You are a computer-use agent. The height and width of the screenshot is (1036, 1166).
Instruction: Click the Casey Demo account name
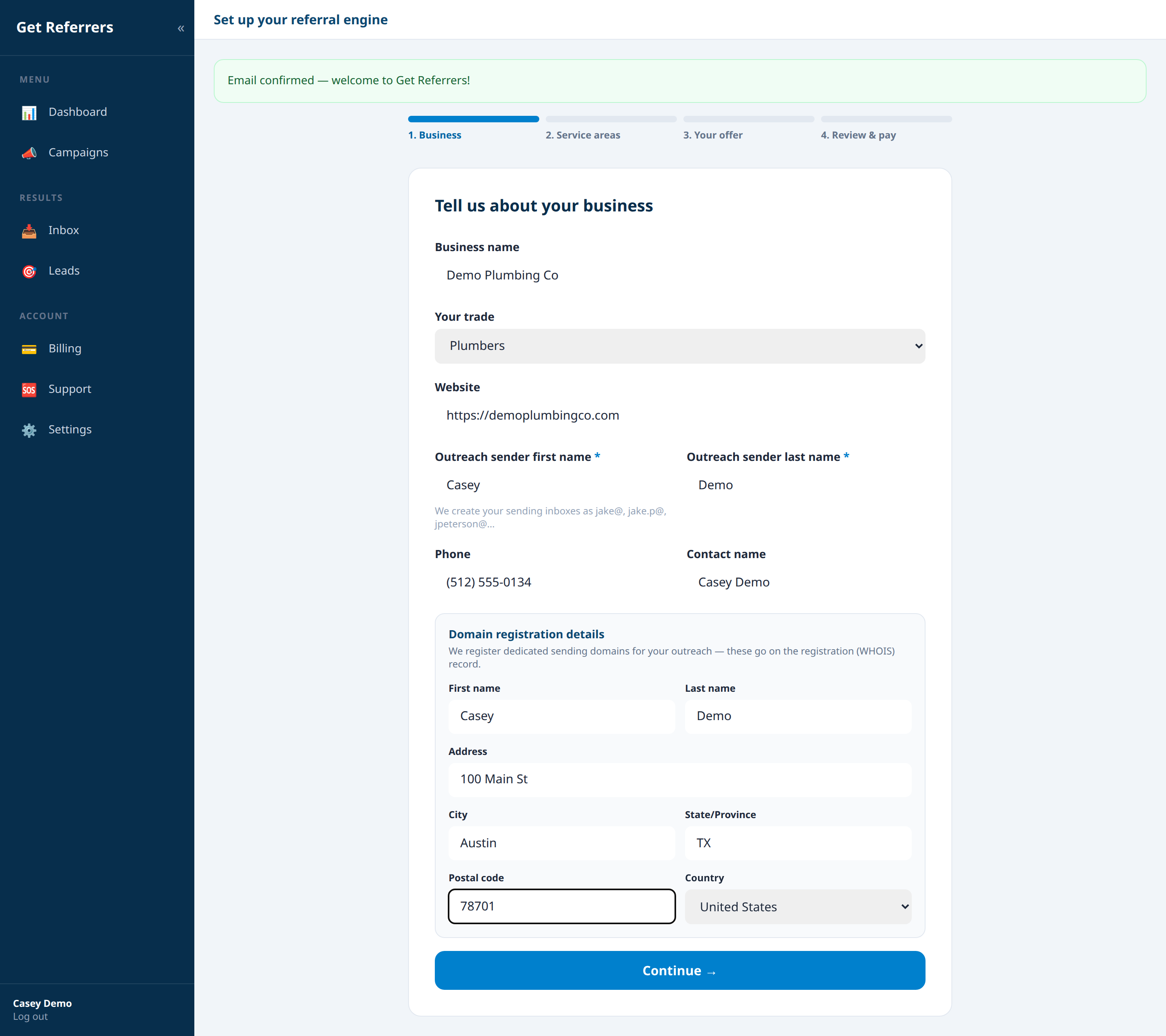point(42,1004)
